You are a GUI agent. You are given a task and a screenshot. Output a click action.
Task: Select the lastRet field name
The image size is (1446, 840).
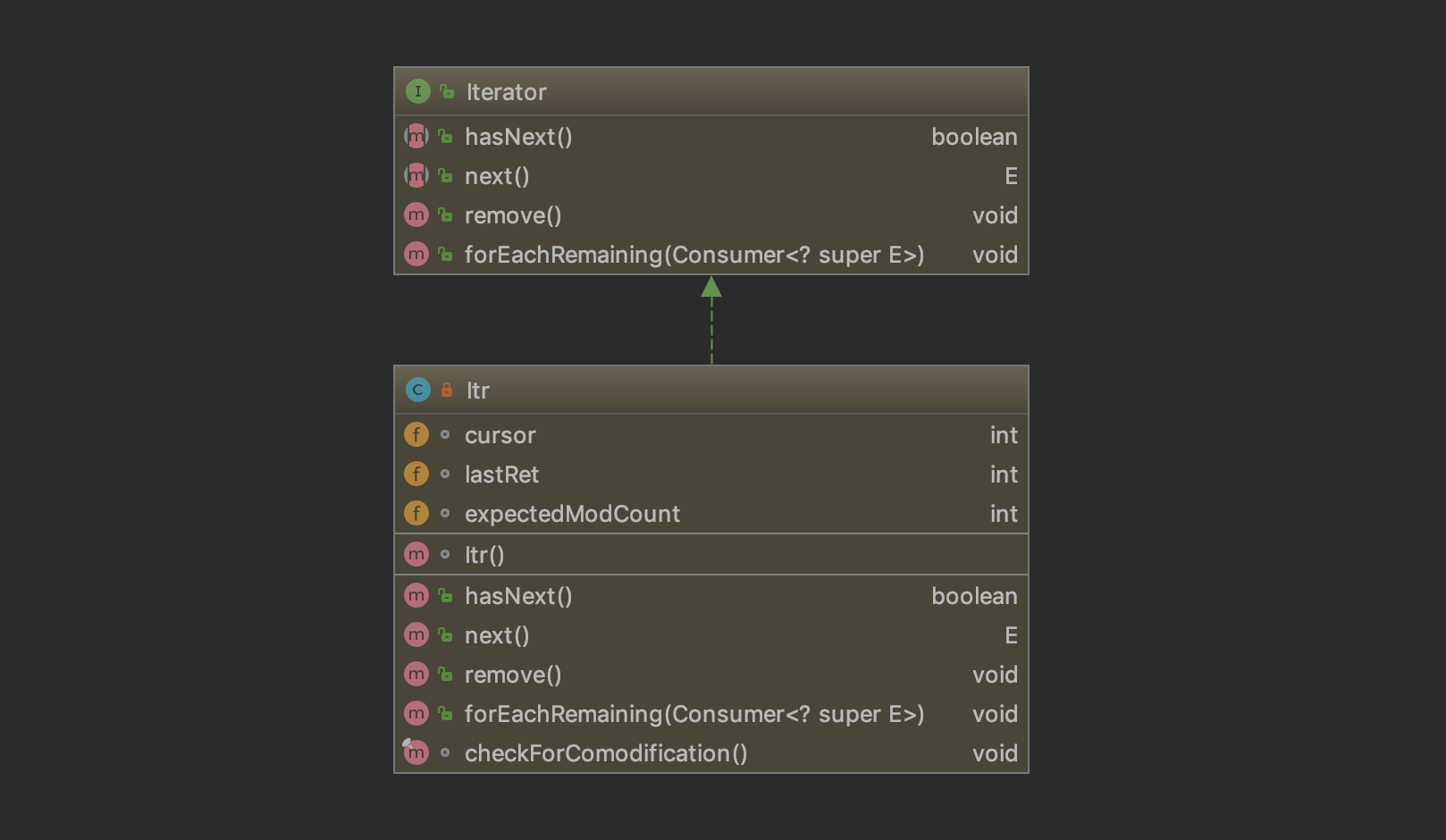(501, 475)
